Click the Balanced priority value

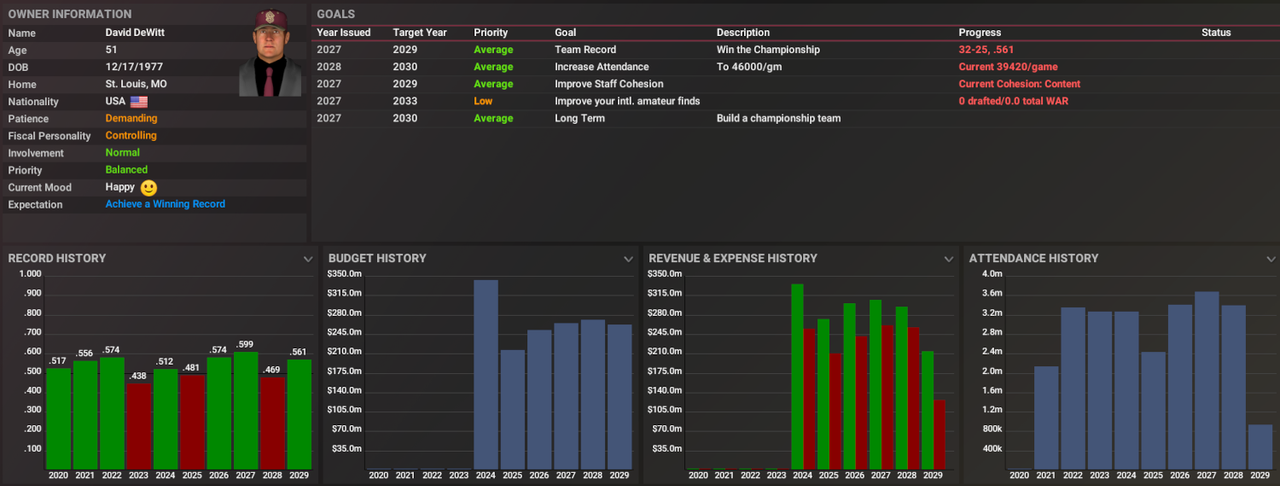coord(126,170)
